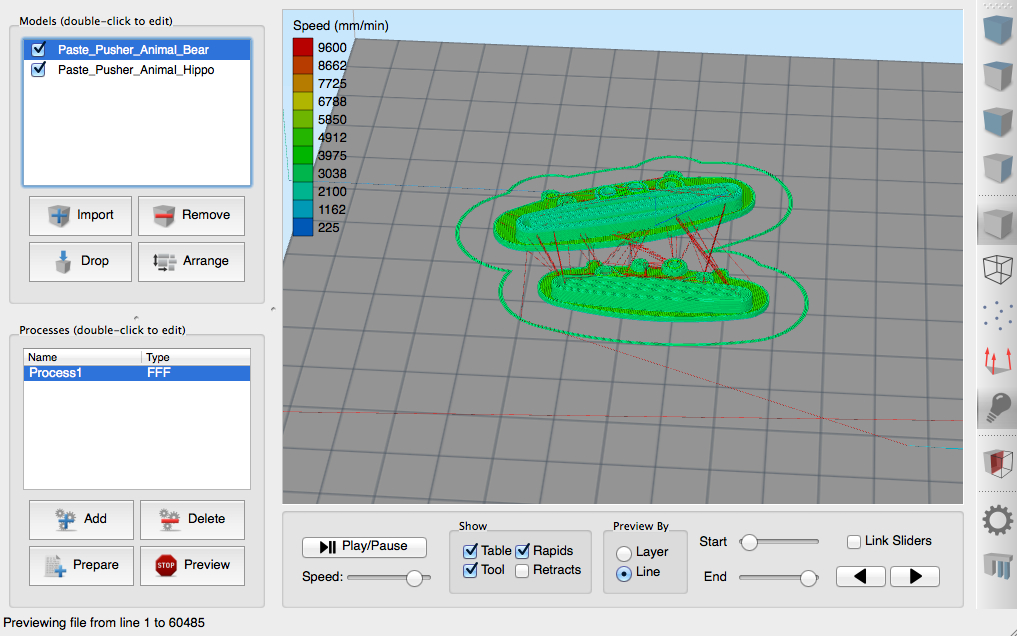Switch to side view cube icon
The image size is (1017, 636).
tap(997, 167)
